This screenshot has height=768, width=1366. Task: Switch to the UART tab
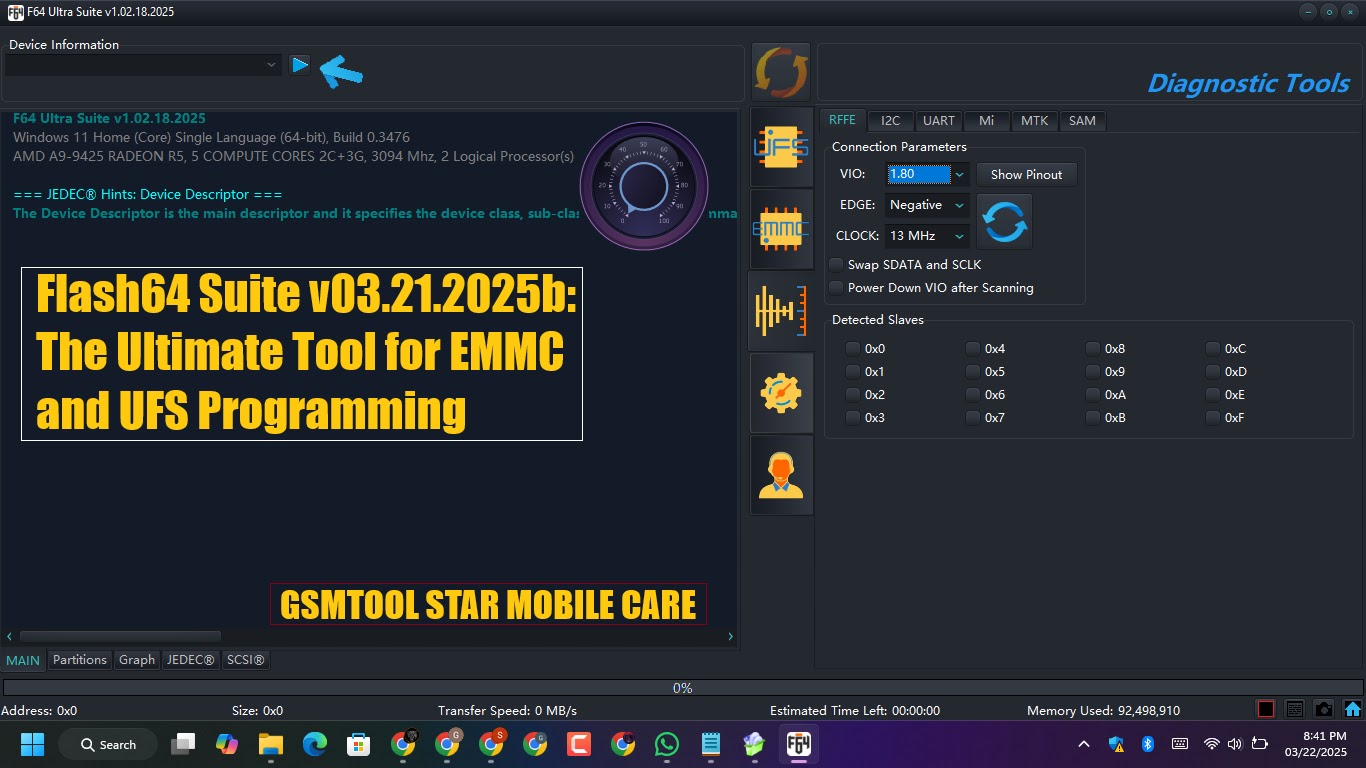click(x=938, y=120)
